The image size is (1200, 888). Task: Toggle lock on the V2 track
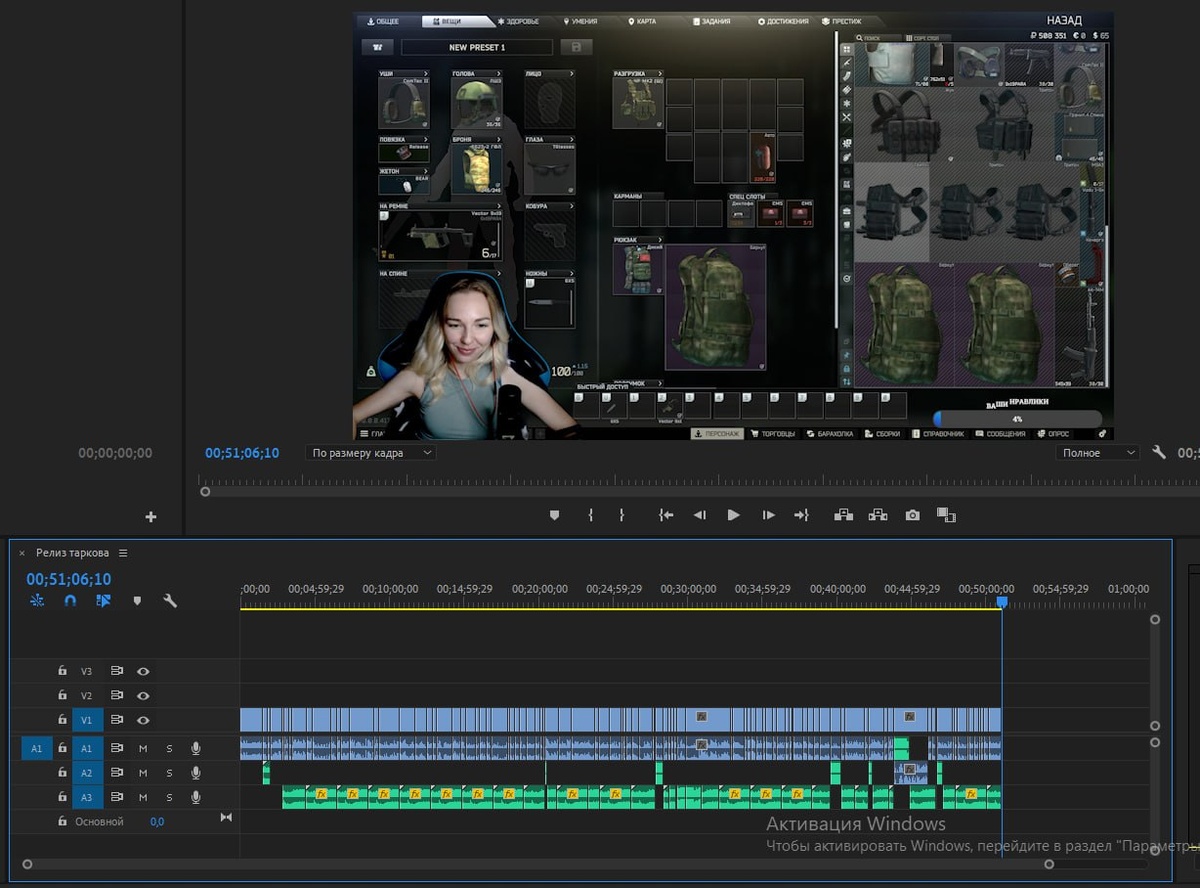[62, 696]
